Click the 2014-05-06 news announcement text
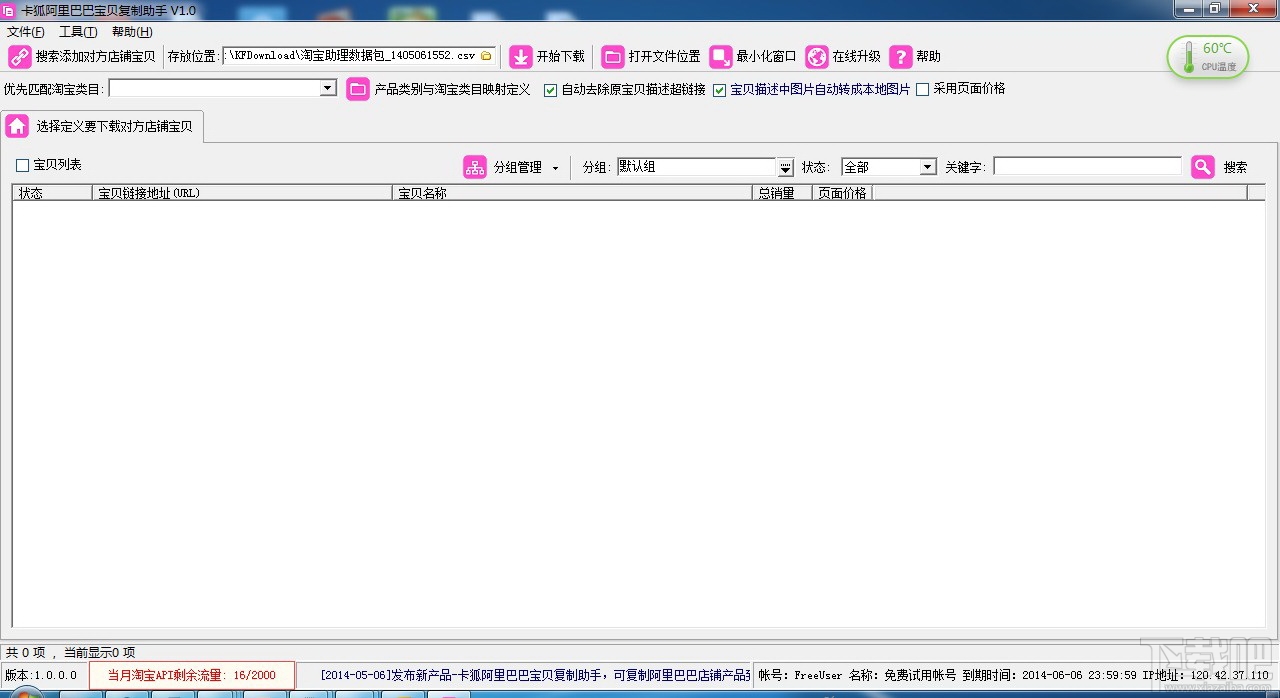Viewport: 1280px width, 698px height. pos(534,675)
